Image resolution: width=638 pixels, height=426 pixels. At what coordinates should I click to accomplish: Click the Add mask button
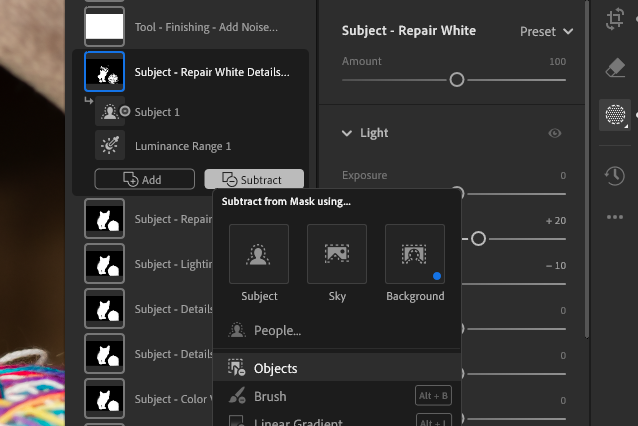click(x=144, y=180)
